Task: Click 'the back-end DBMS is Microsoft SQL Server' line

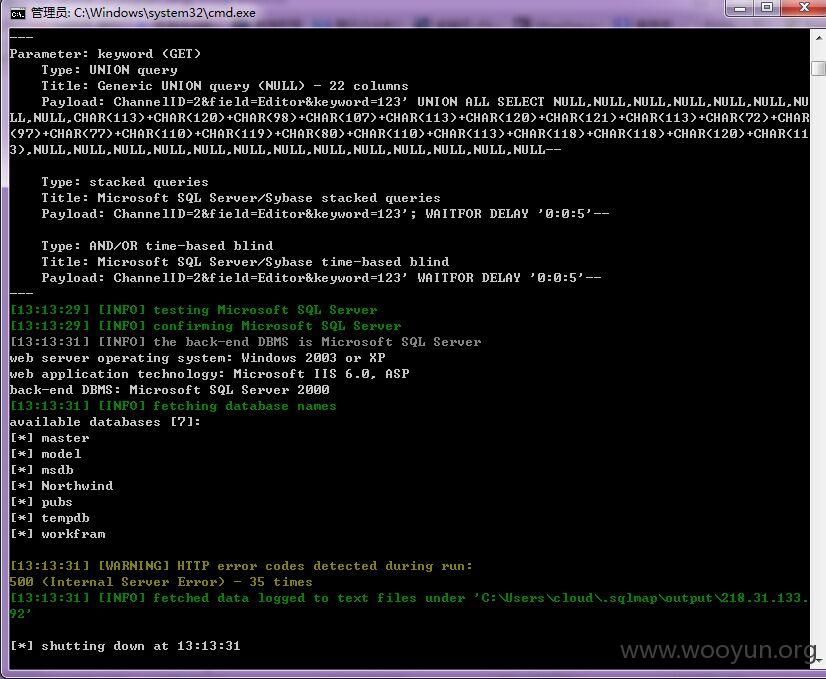Action: (x=245, y=342)
